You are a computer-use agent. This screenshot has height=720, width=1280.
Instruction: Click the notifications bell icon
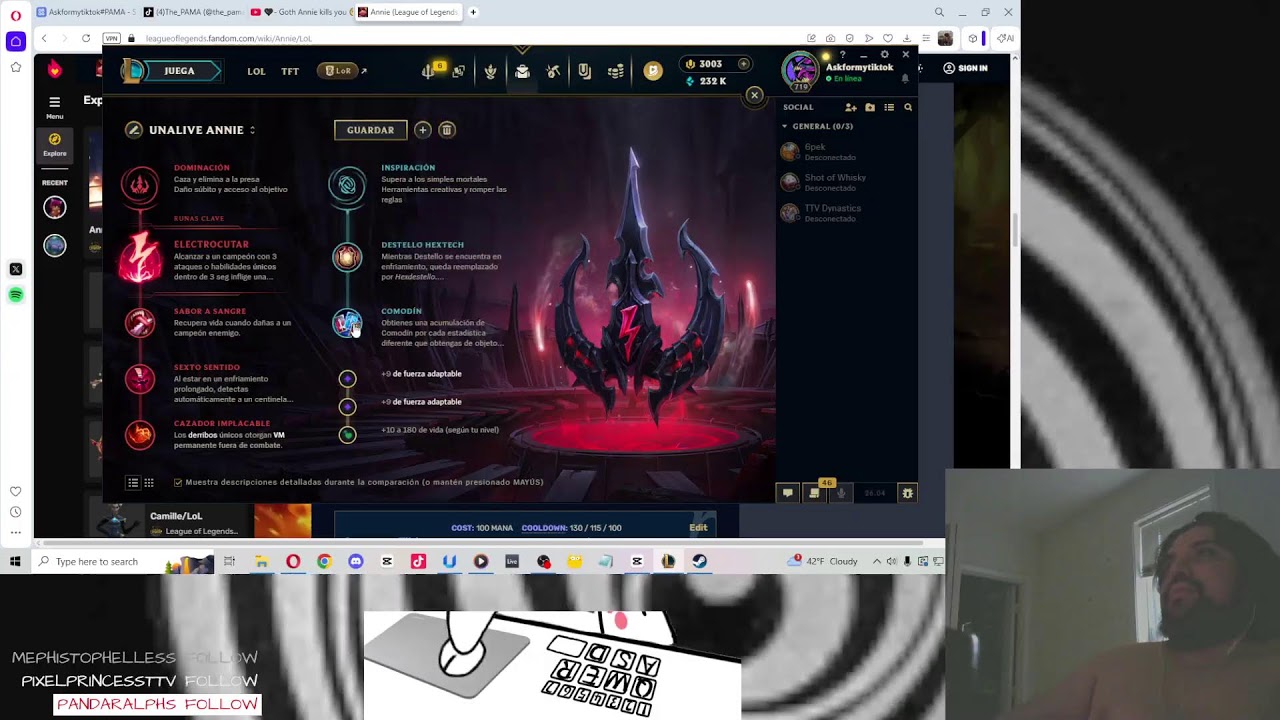tap(905, 78)
